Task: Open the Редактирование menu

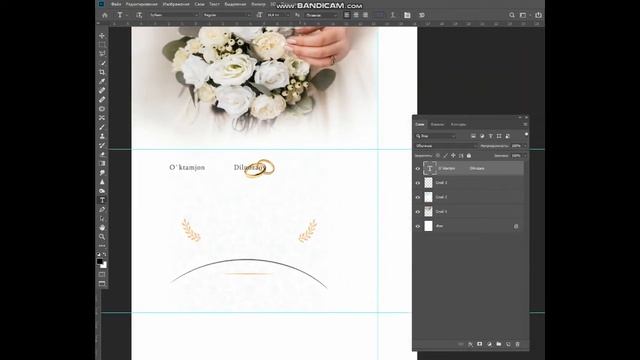Action: (x=142, y=4)
